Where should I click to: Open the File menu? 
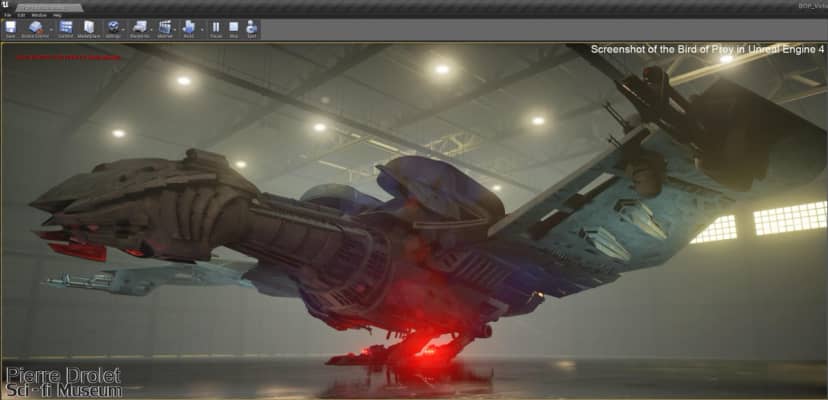pos(8,15)
